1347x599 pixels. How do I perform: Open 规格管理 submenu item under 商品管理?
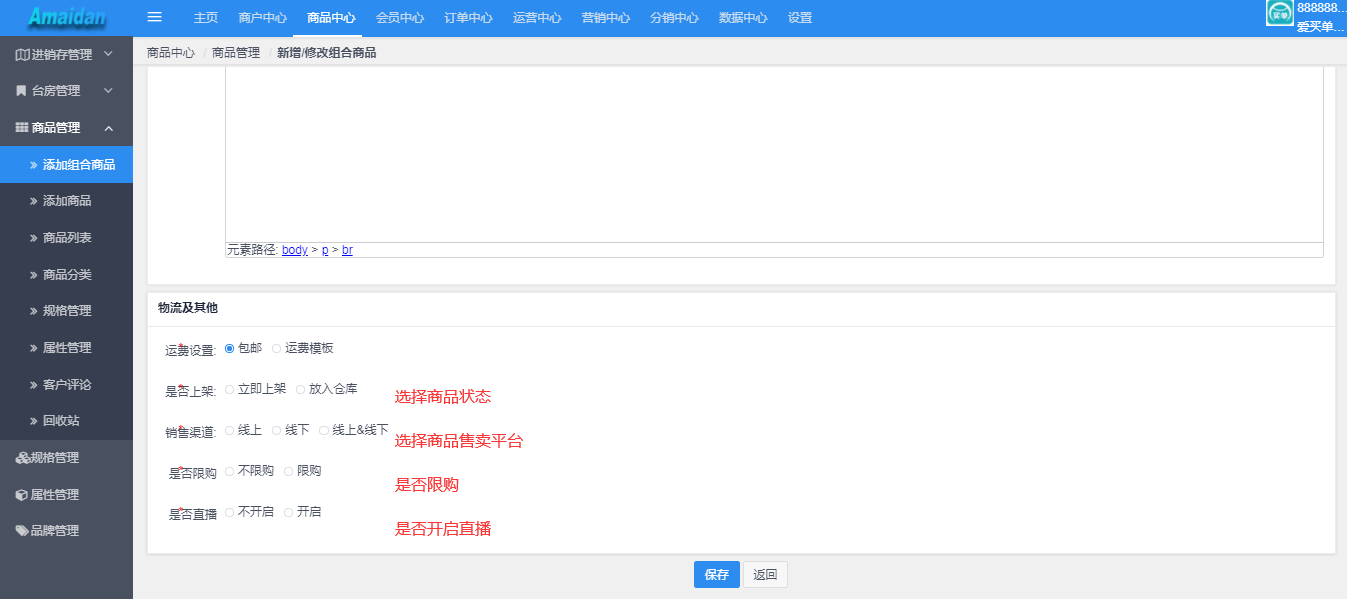66,311
